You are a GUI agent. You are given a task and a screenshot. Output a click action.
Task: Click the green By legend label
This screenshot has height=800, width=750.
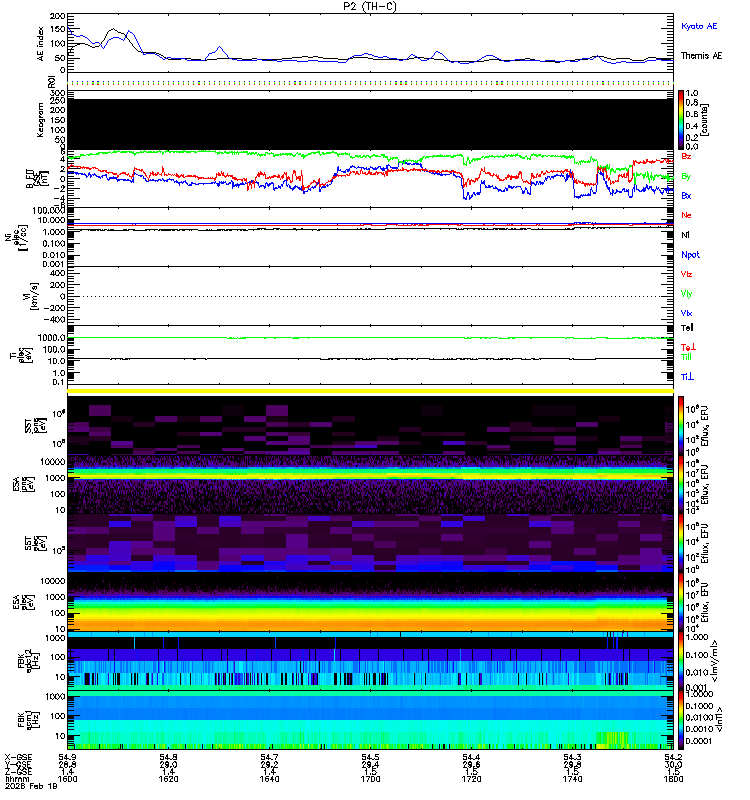686,177
